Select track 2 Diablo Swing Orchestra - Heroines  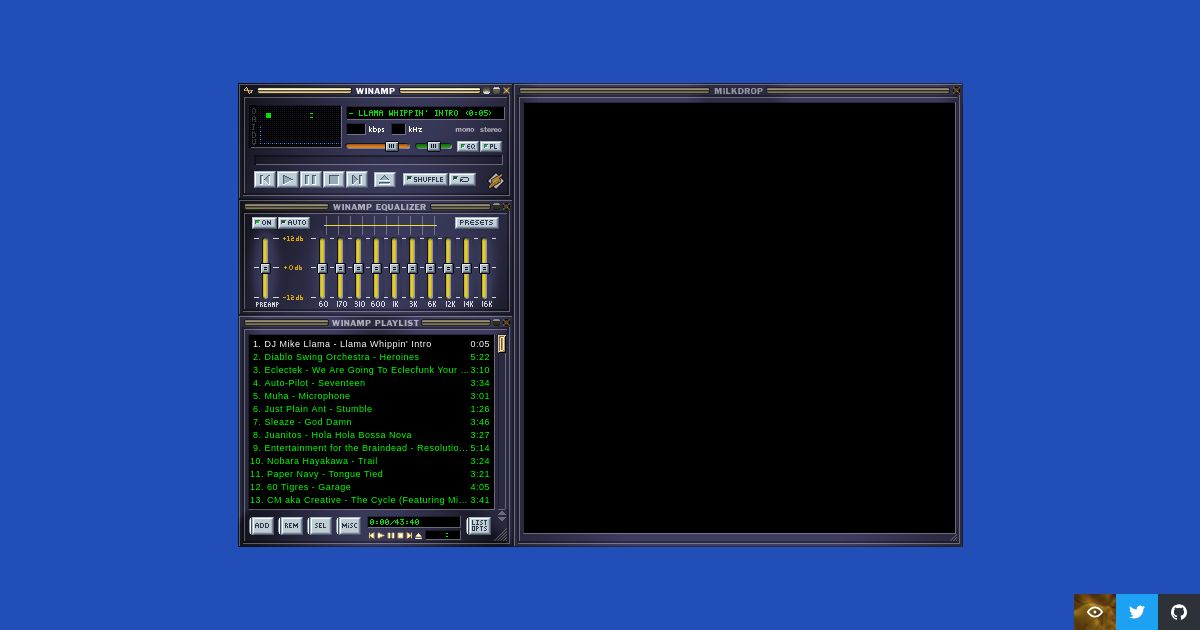371,357
